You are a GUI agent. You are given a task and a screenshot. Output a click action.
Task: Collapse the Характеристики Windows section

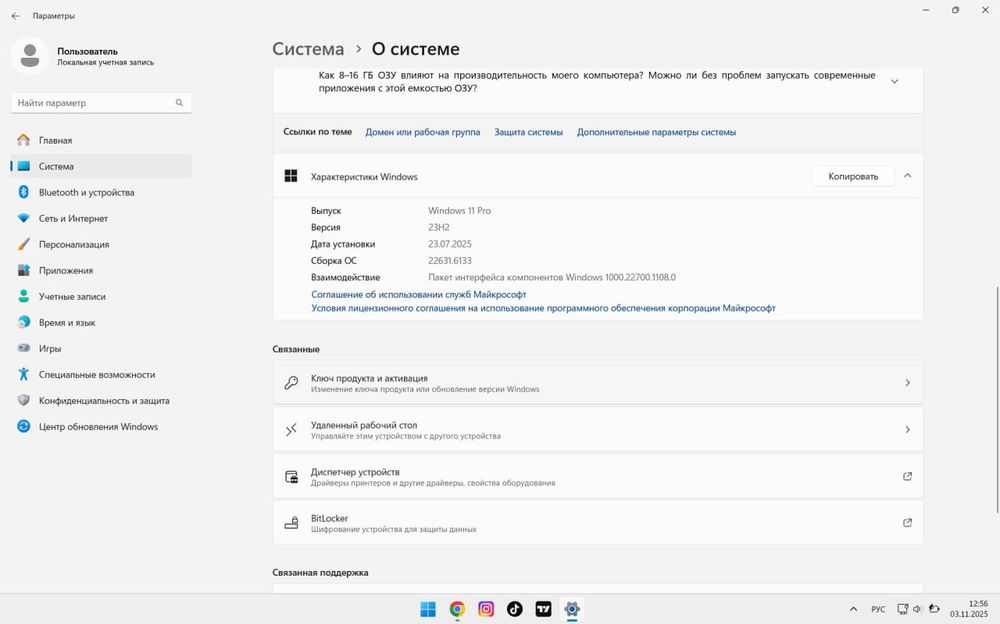(x=908, y=176)
